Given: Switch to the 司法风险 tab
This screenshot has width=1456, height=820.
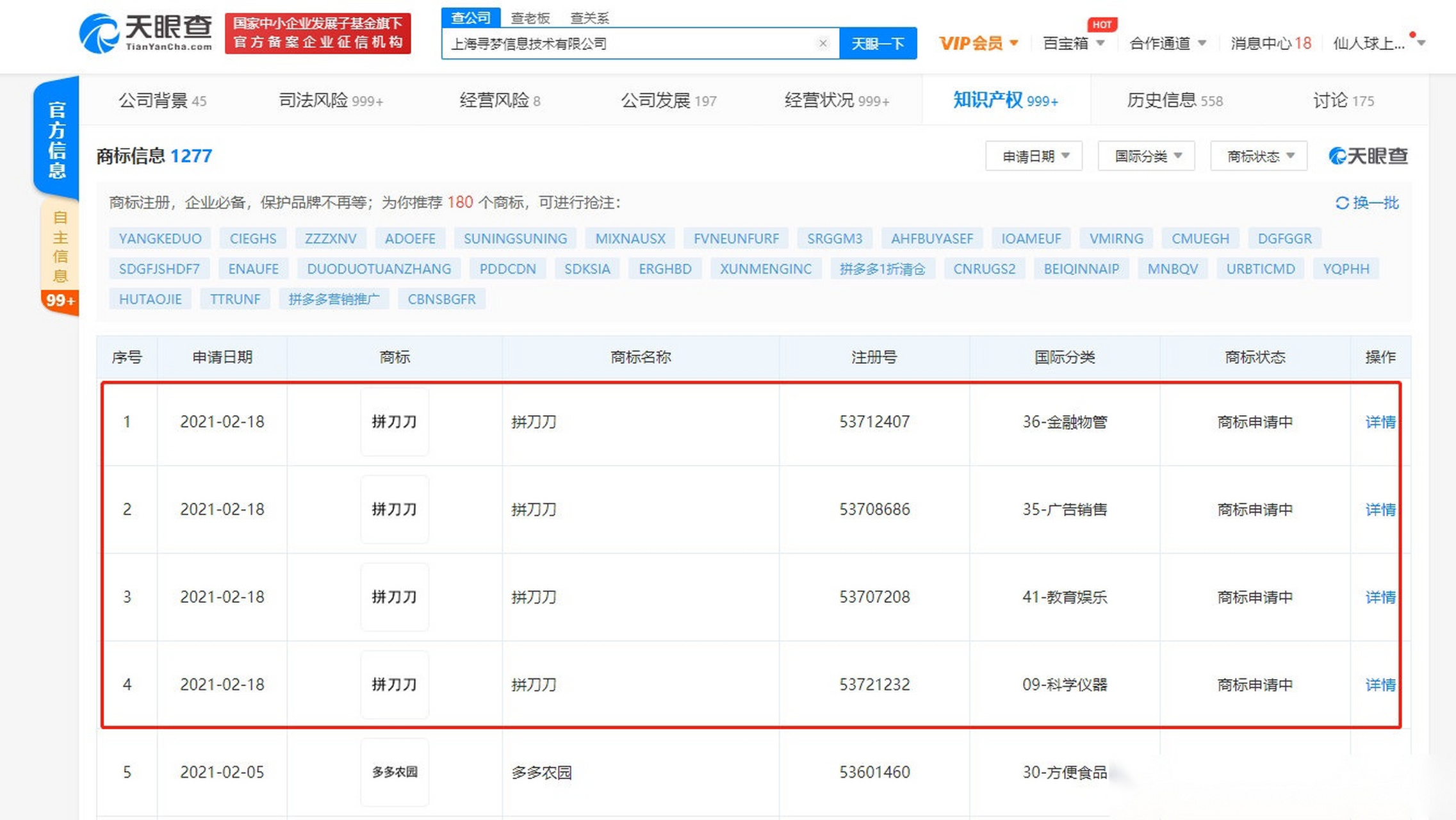Looking at the screenshot, I should 329,101.
